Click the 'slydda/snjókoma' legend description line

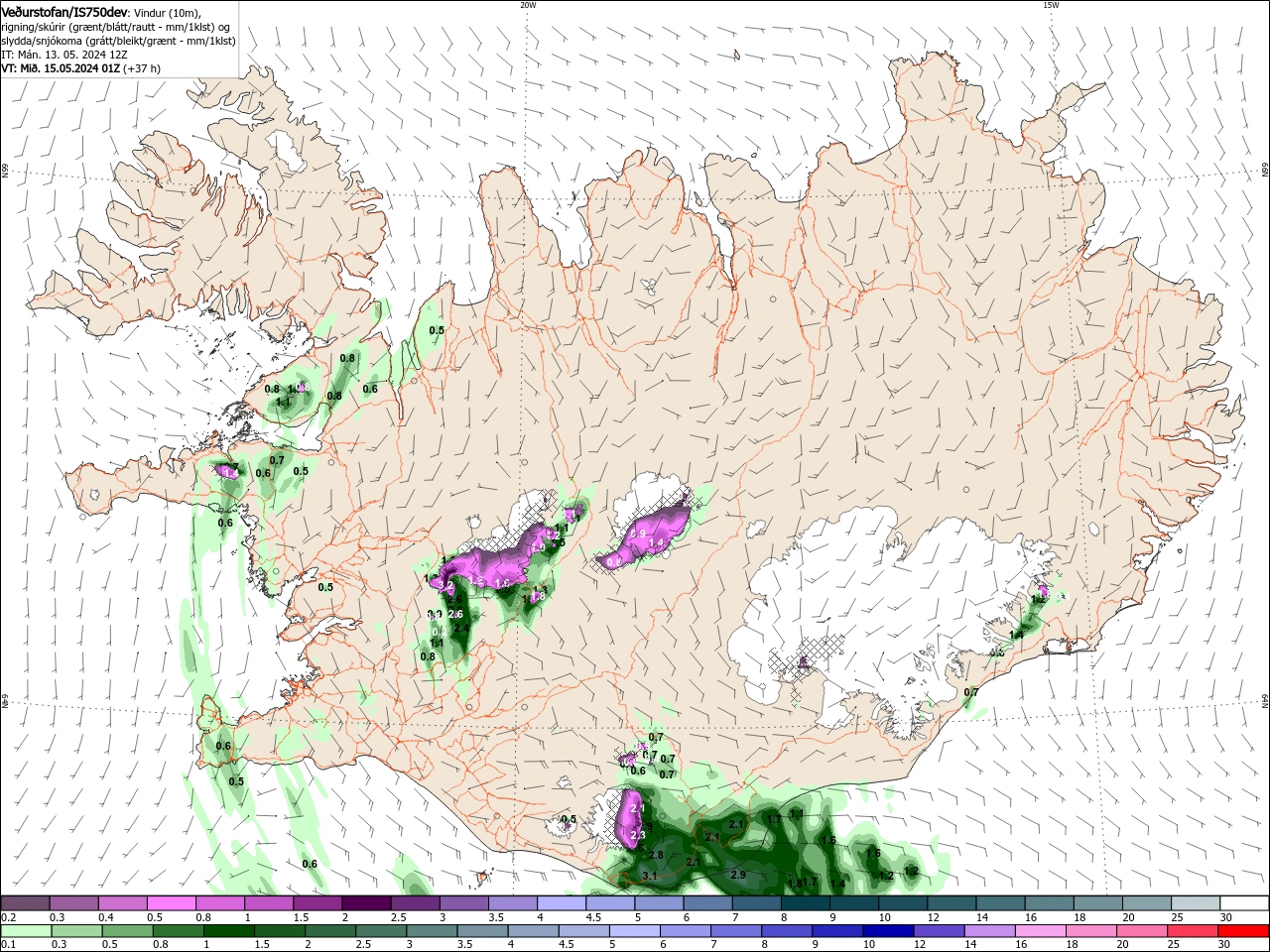coord(118,41)
